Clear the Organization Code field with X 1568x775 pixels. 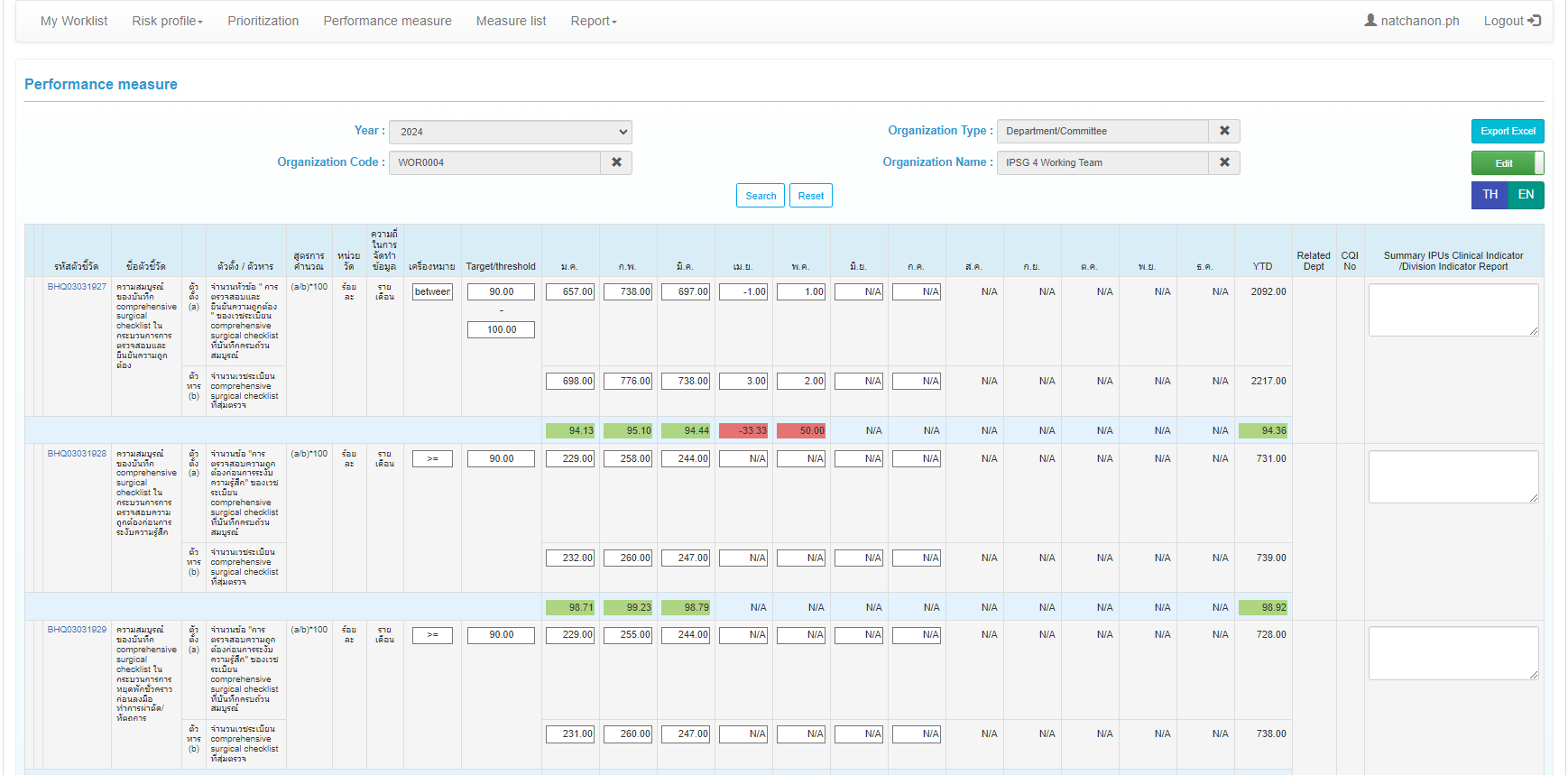[616, 162]
